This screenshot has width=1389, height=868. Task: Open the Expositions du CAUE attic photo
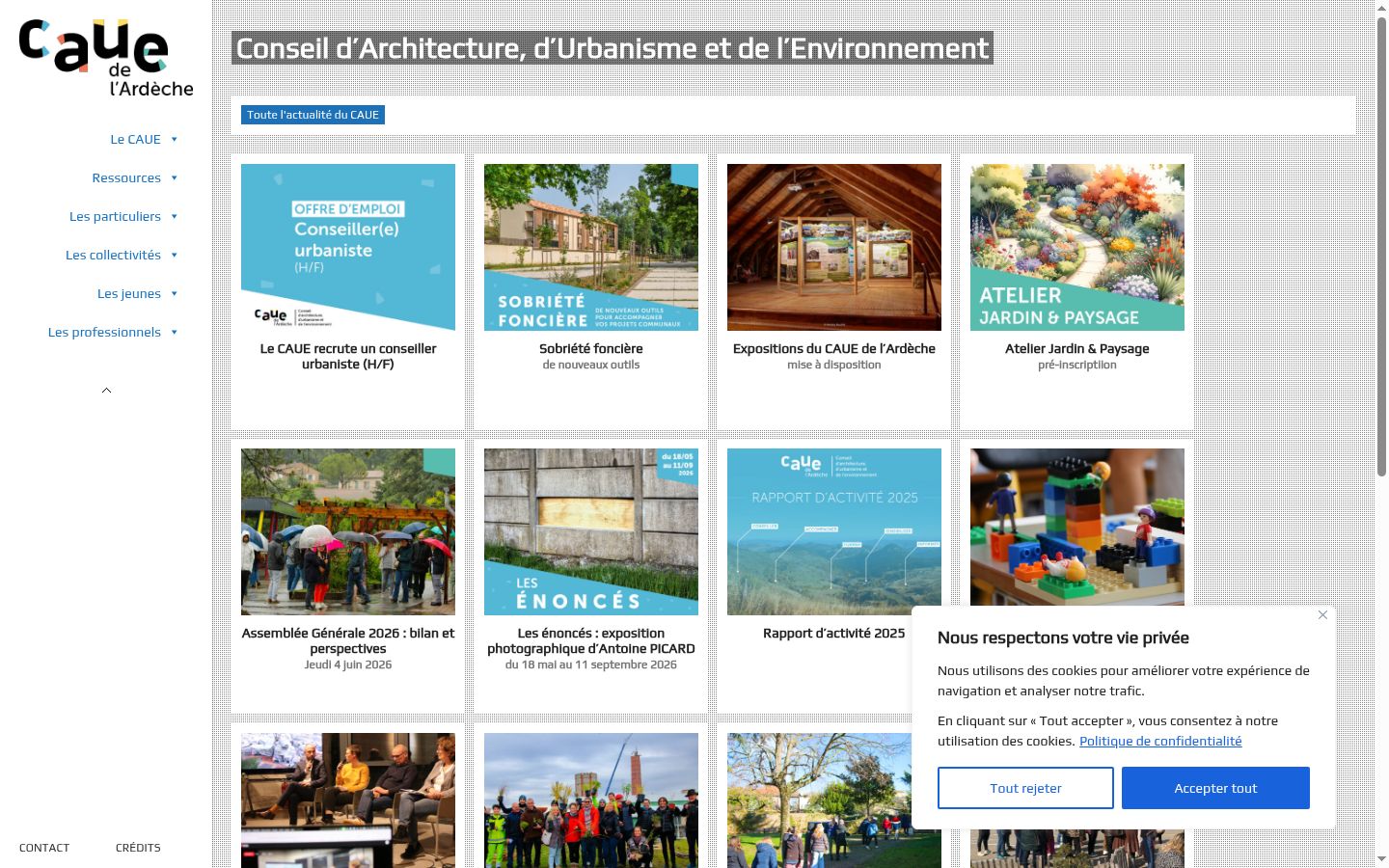(x=834, y=247)
